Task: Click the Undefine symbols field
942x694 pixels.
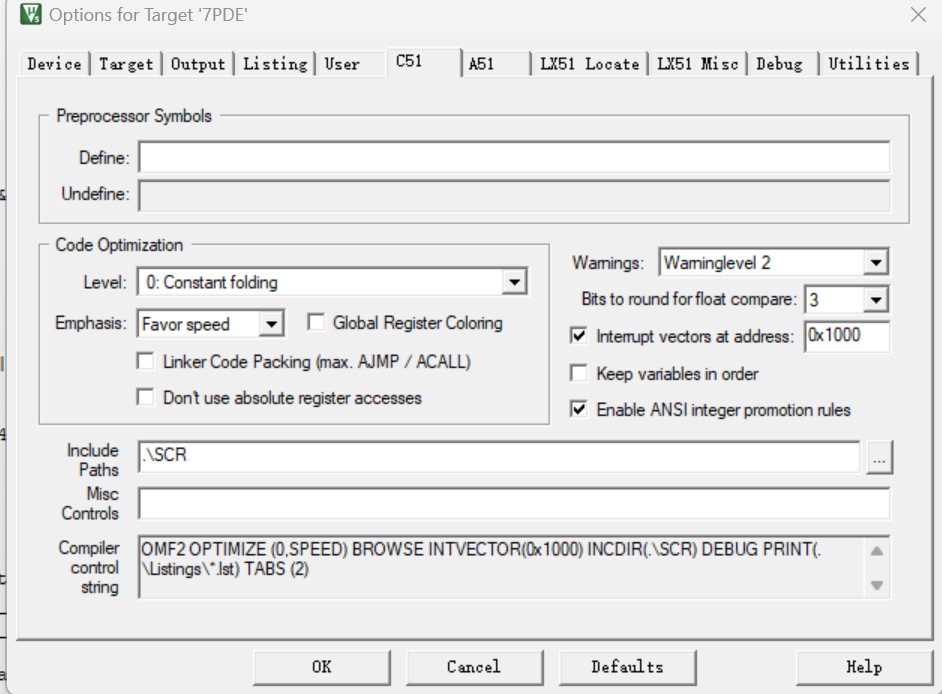Action: coord(514,195)
